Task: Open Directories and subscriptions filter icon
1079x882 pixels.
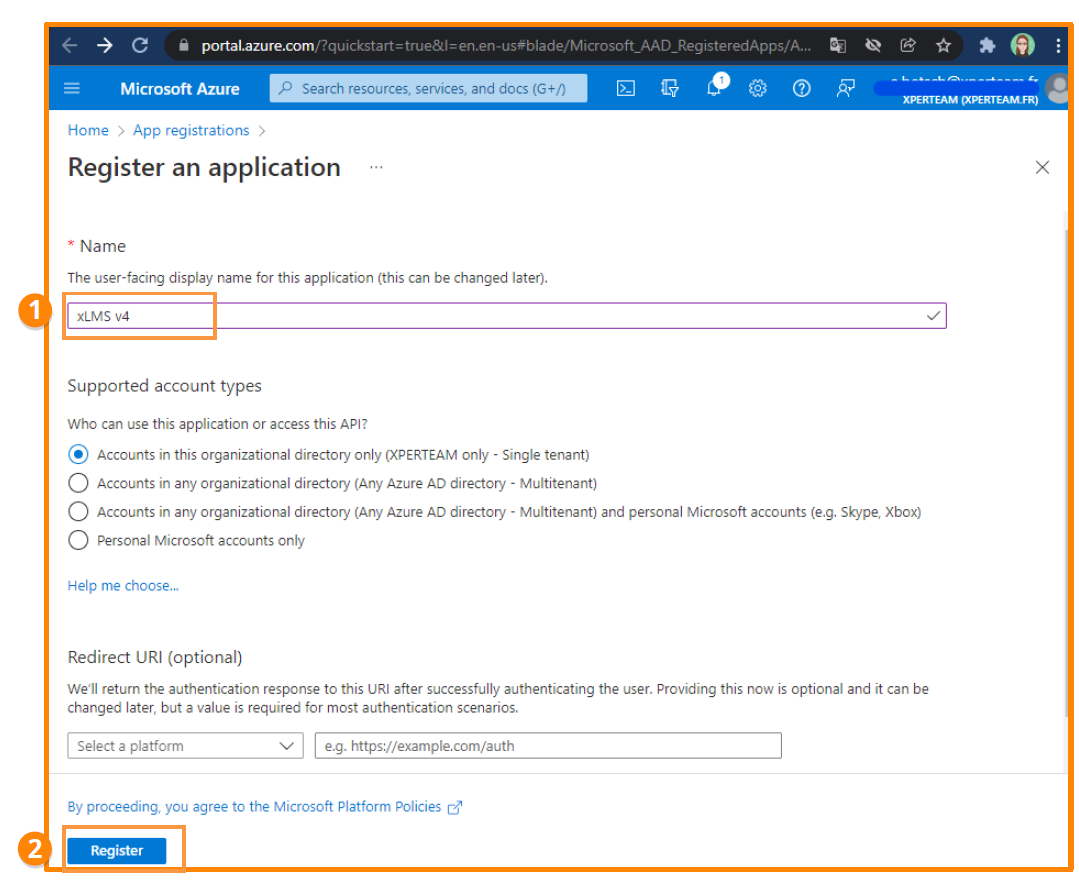Action: [x=670, y=88]
